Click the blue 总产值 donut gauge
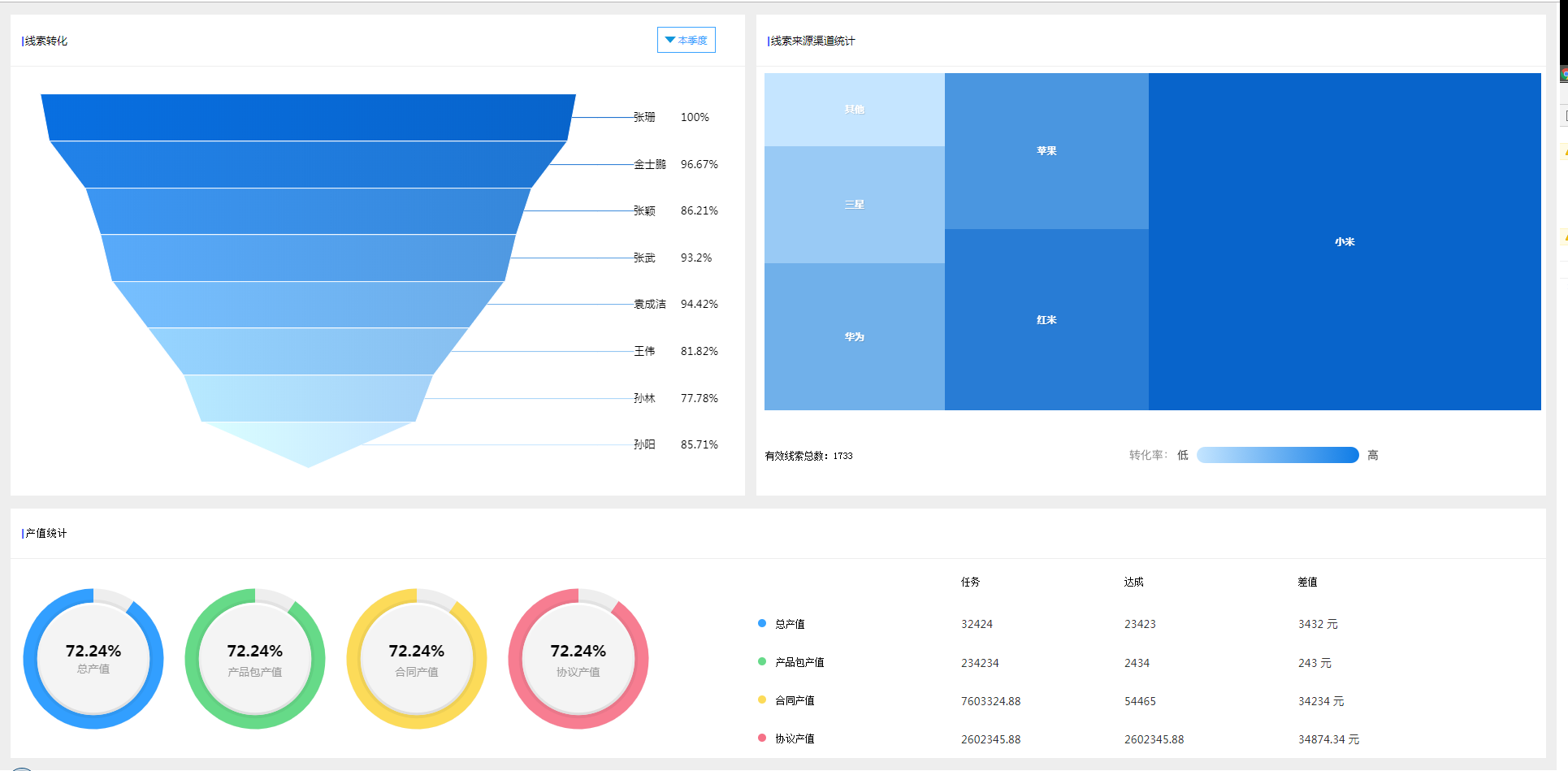This screenshot has height=771, width=1568. pos(93,659)
